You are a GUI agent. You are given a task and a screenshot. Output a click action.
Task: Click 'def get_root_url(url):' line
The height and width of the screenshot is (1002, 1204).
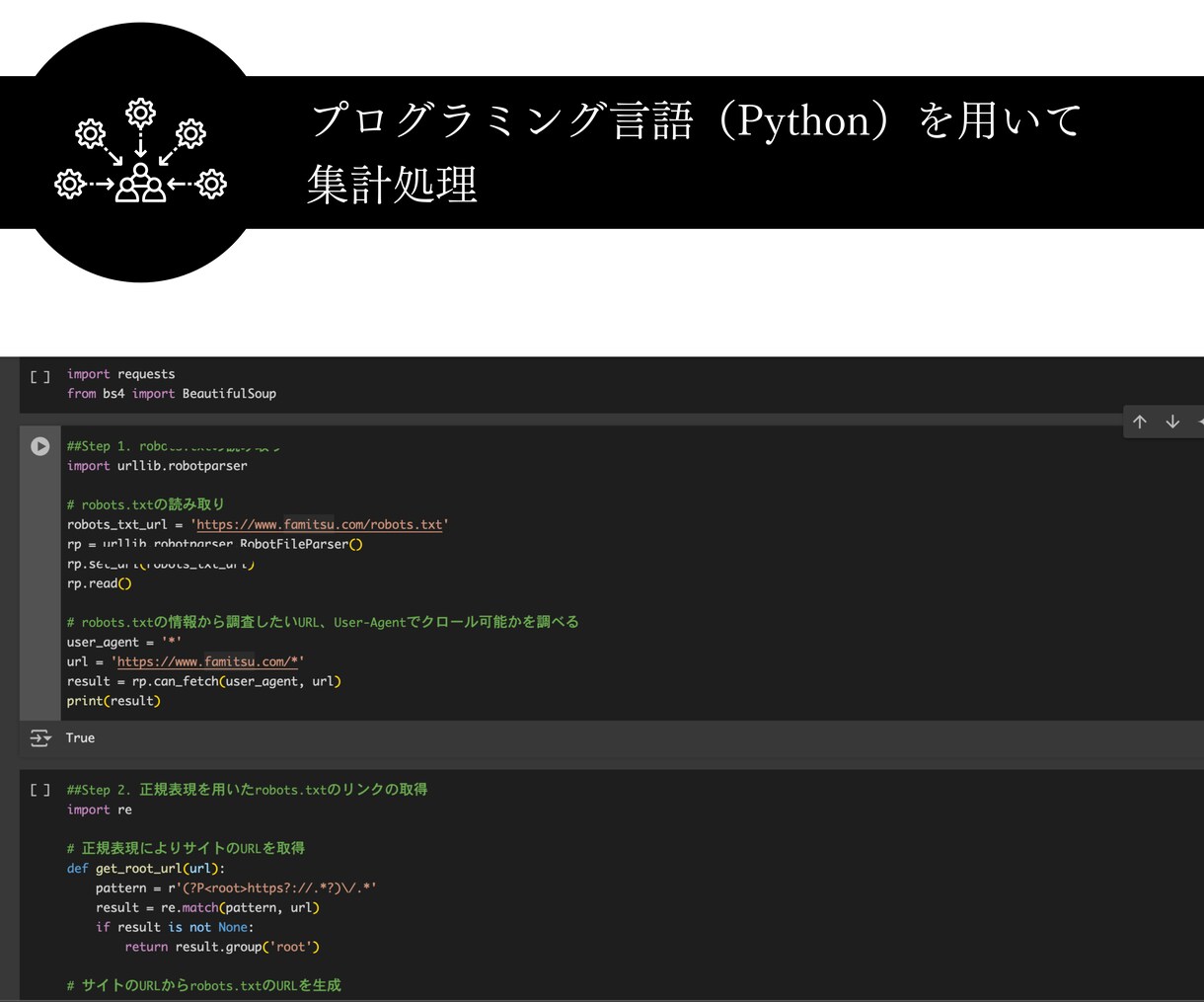[x=146, y=868]
